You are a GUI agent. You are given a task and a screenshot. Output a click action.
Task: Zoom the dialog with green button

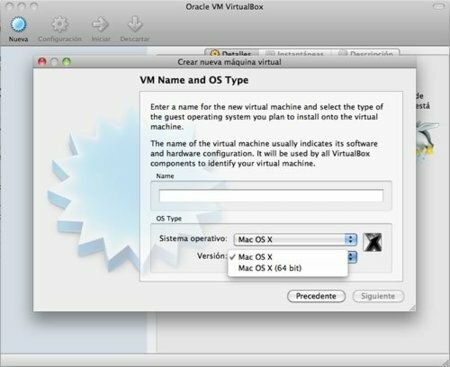point(67,62)
